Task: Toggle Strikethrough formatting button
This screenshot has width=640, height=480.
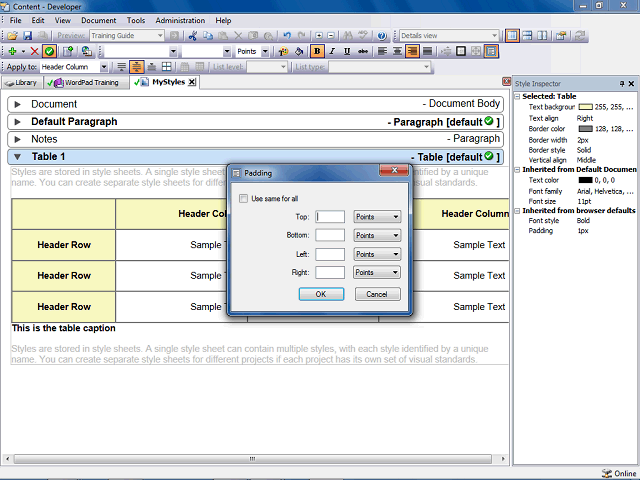Action: 362,51
